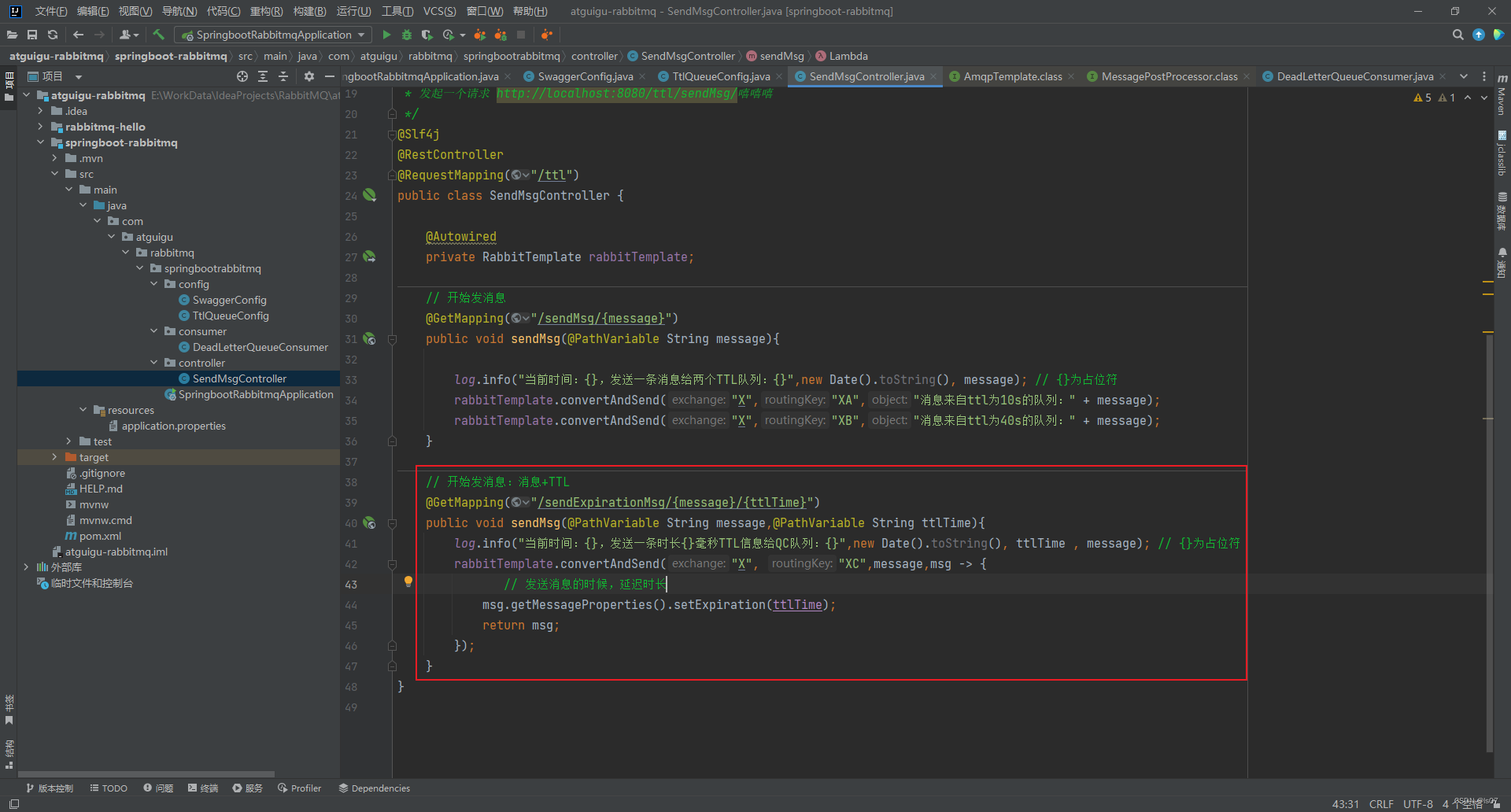Hide the project panel with the minus icon
This screenshot has height=812, width=1511.
[x=330, y=76]
